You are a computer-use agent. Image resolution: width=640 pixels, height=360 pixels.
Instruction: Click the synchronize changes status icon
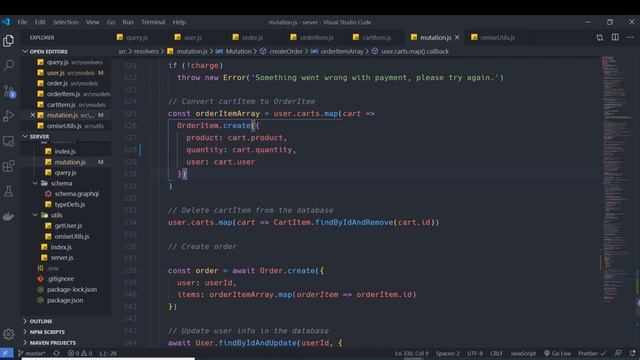tap(56, 353)
